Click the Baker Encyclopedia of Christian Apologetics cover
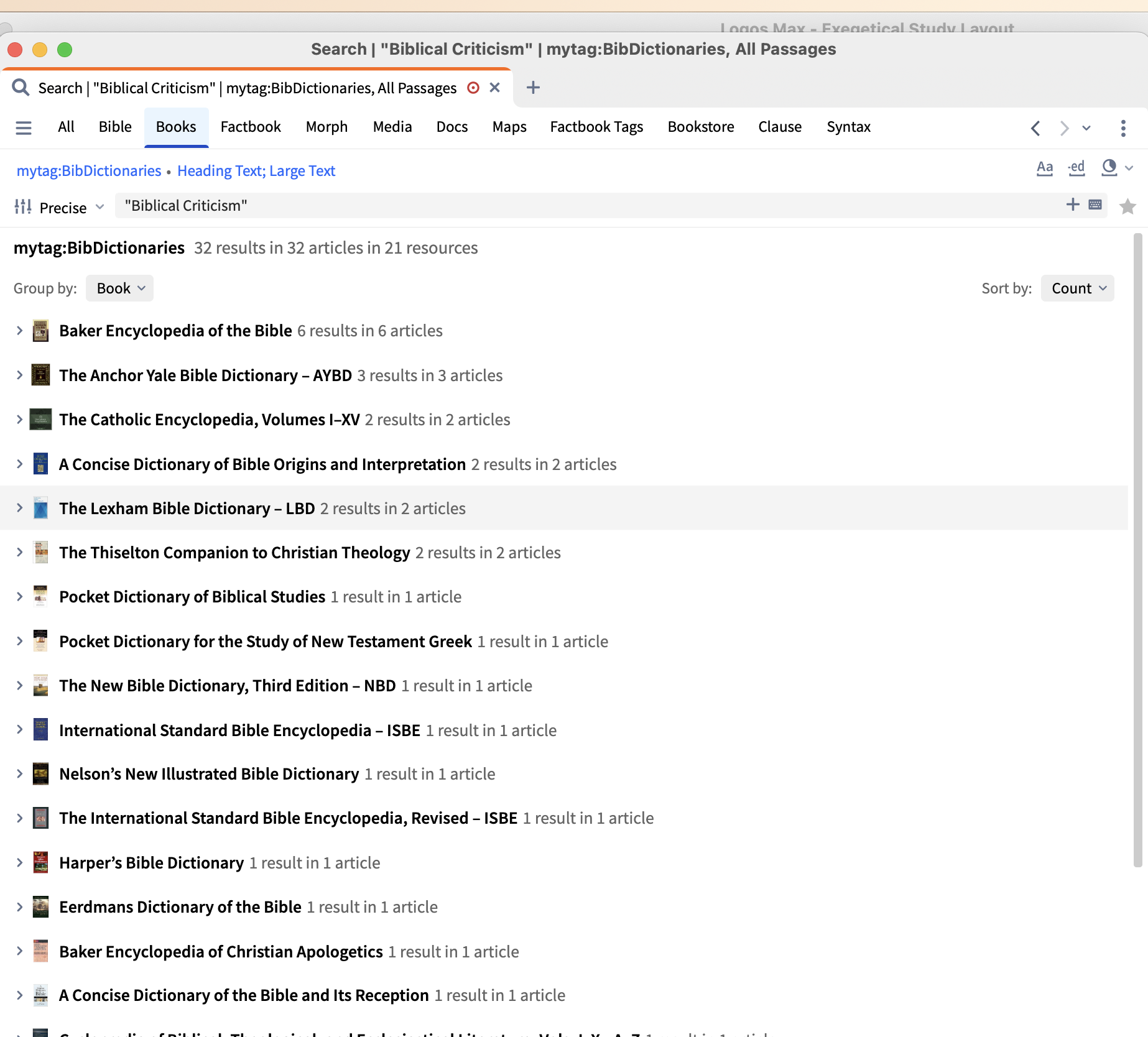The height and width of the screenshot is (1037, 1148). [40, 951]
